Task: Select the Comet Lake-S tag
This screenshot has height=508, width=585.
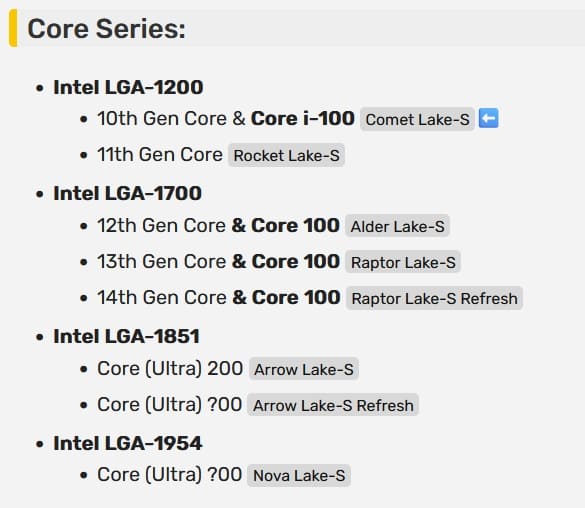Action: (417, 119)
